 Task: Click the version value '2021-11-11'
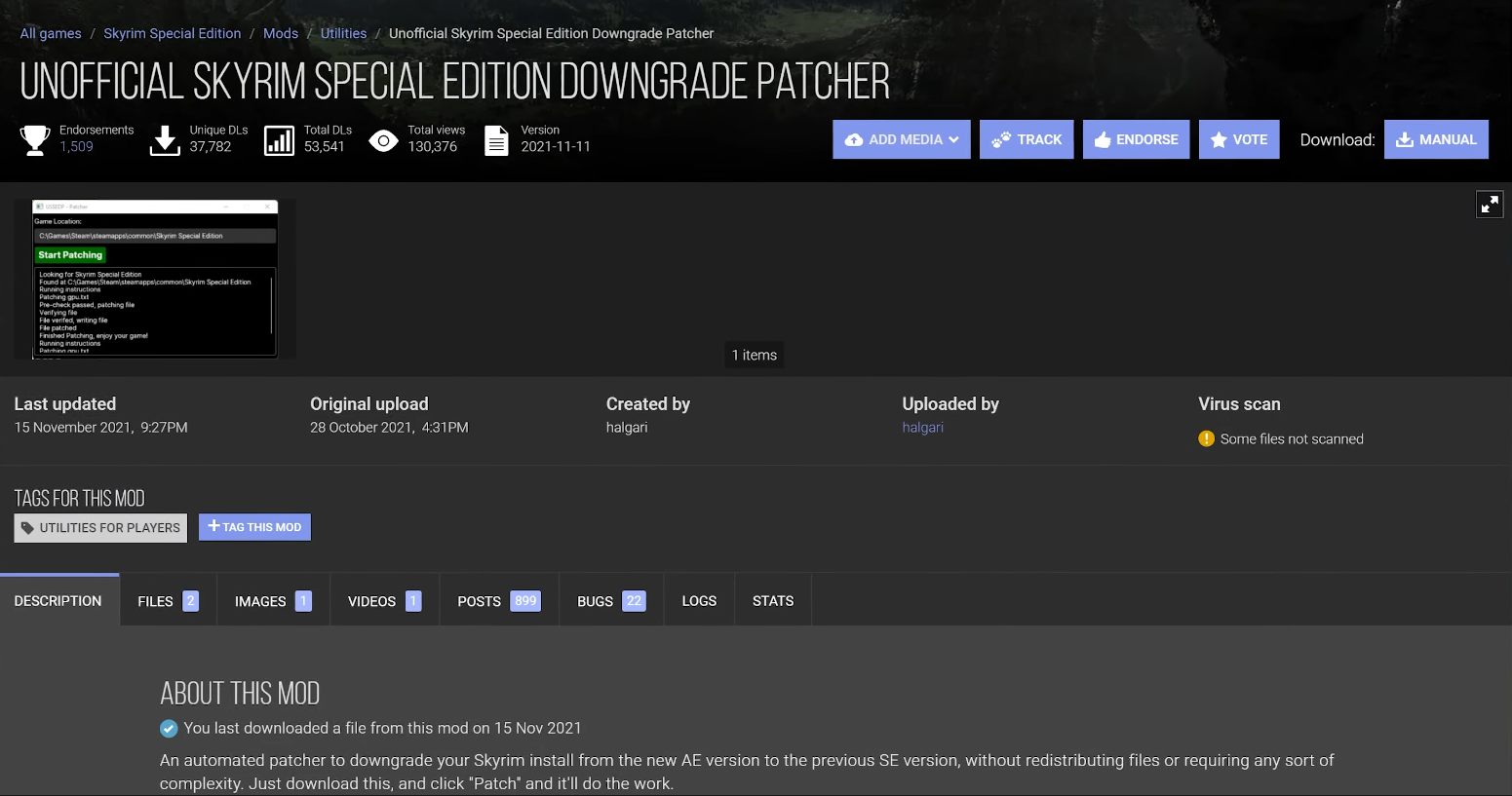(x=556, y=147)
